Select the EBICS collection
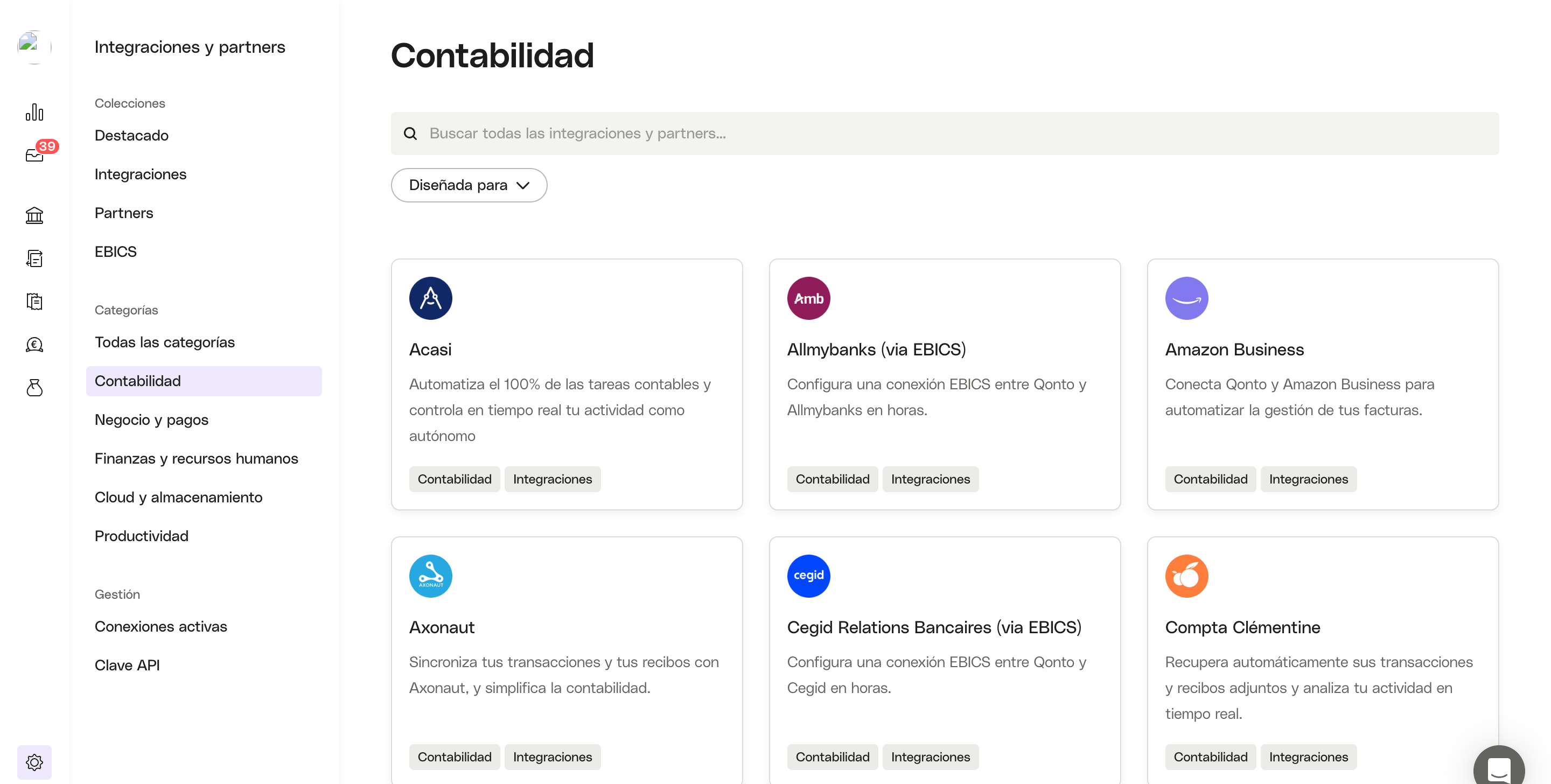Screen dimensions: 1551x784 (x=116, y=251)
